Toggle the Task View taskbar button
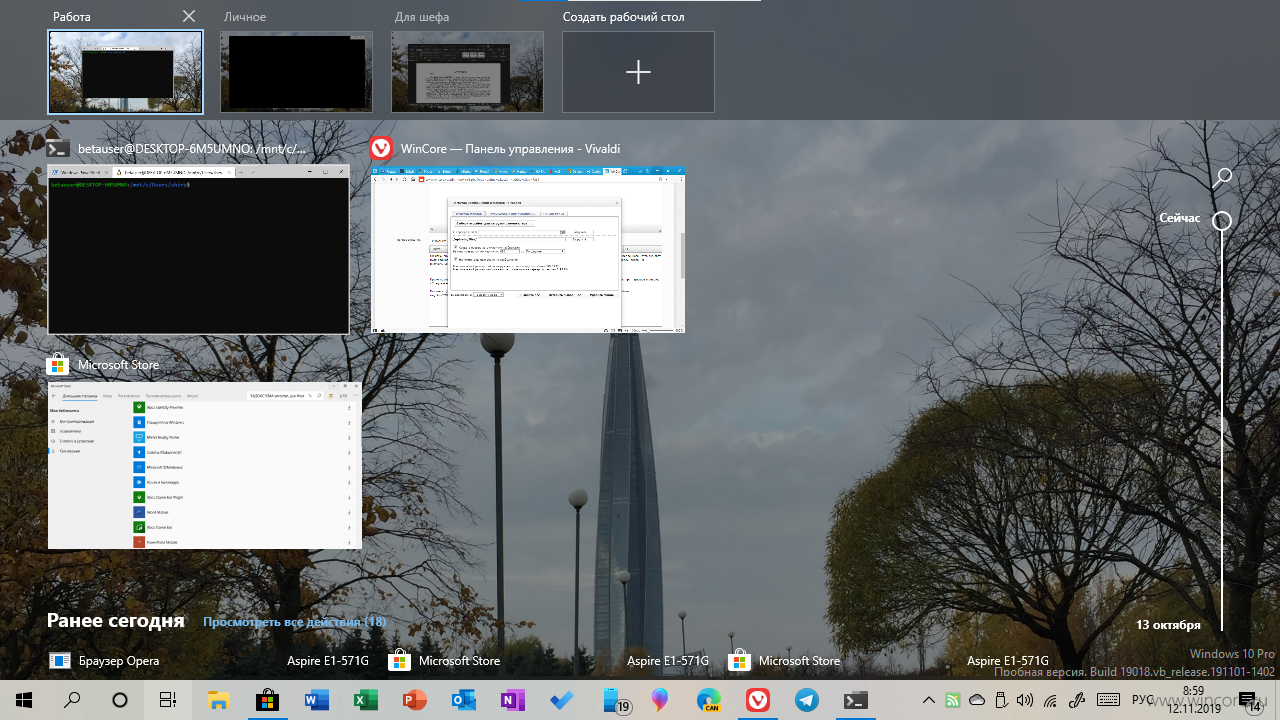The image size is (1280, 720). point(168,700)
